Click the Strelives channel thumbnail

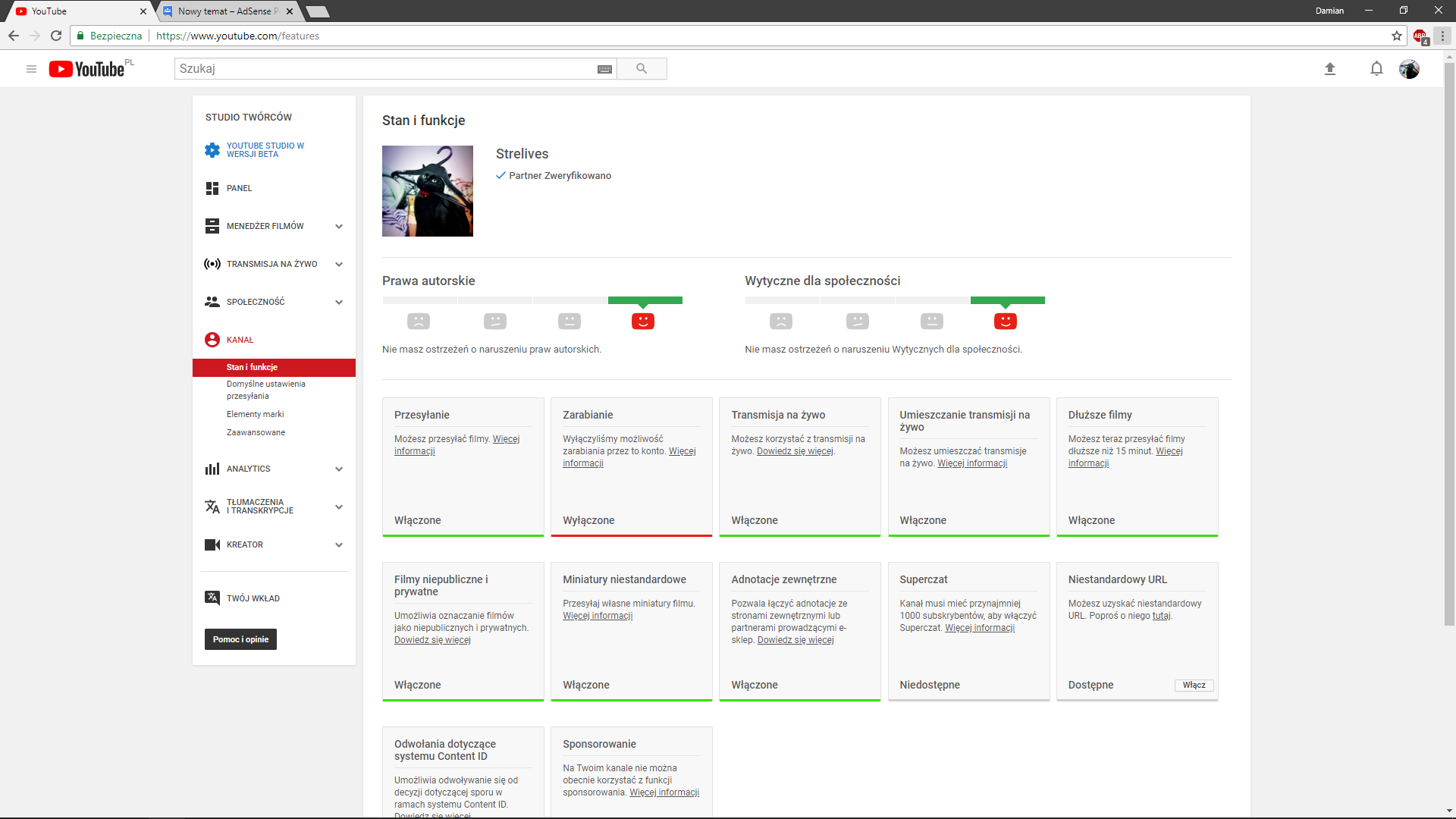(427, 191)
